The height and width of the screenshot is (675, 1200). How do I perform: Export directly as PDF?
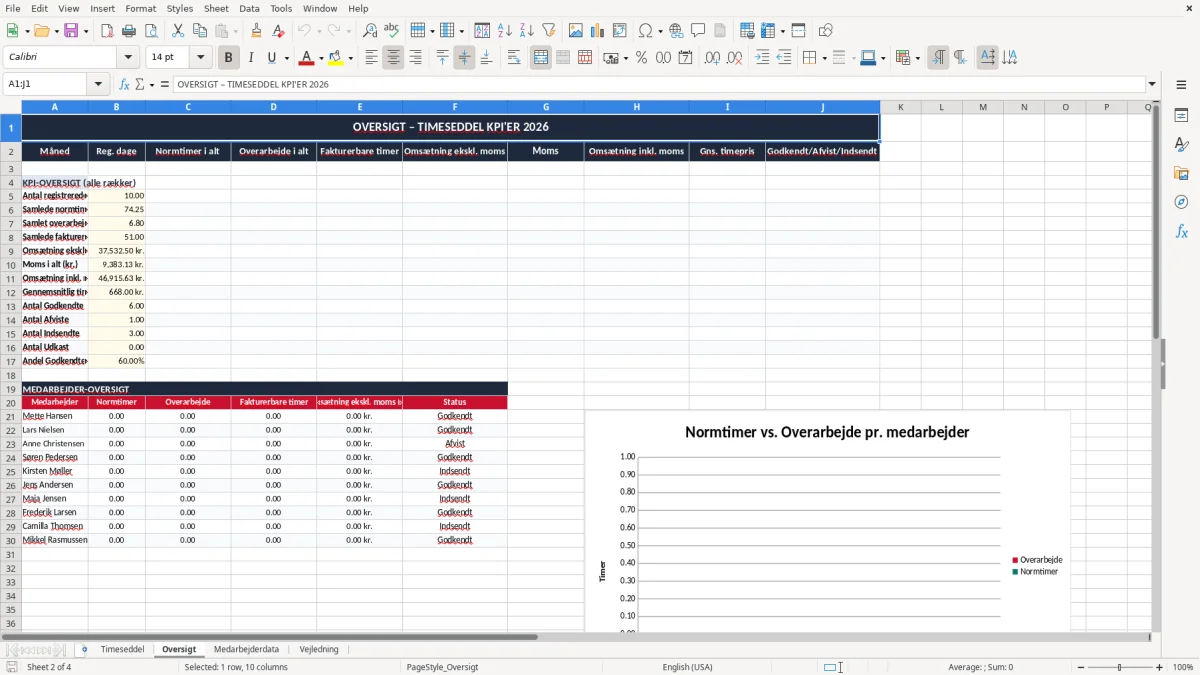click(x=107, y=31)
